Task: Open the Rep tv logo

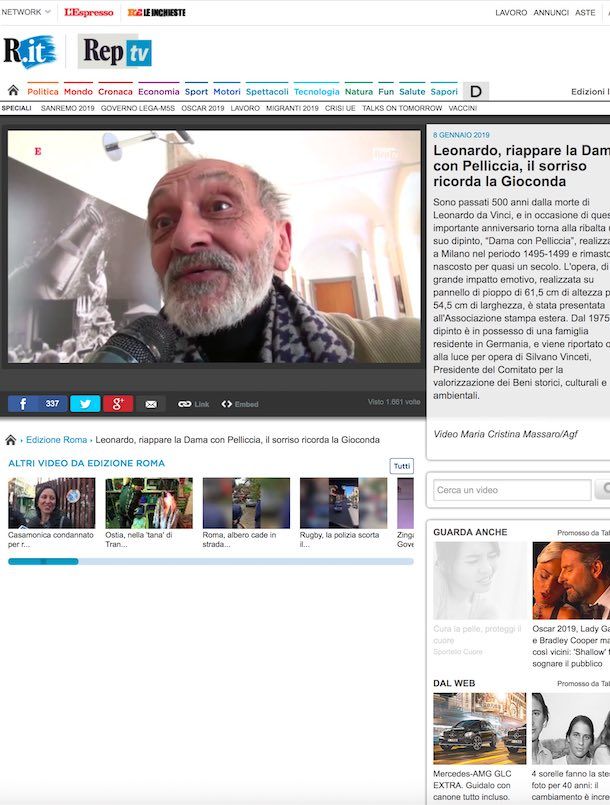Action: 115,51
